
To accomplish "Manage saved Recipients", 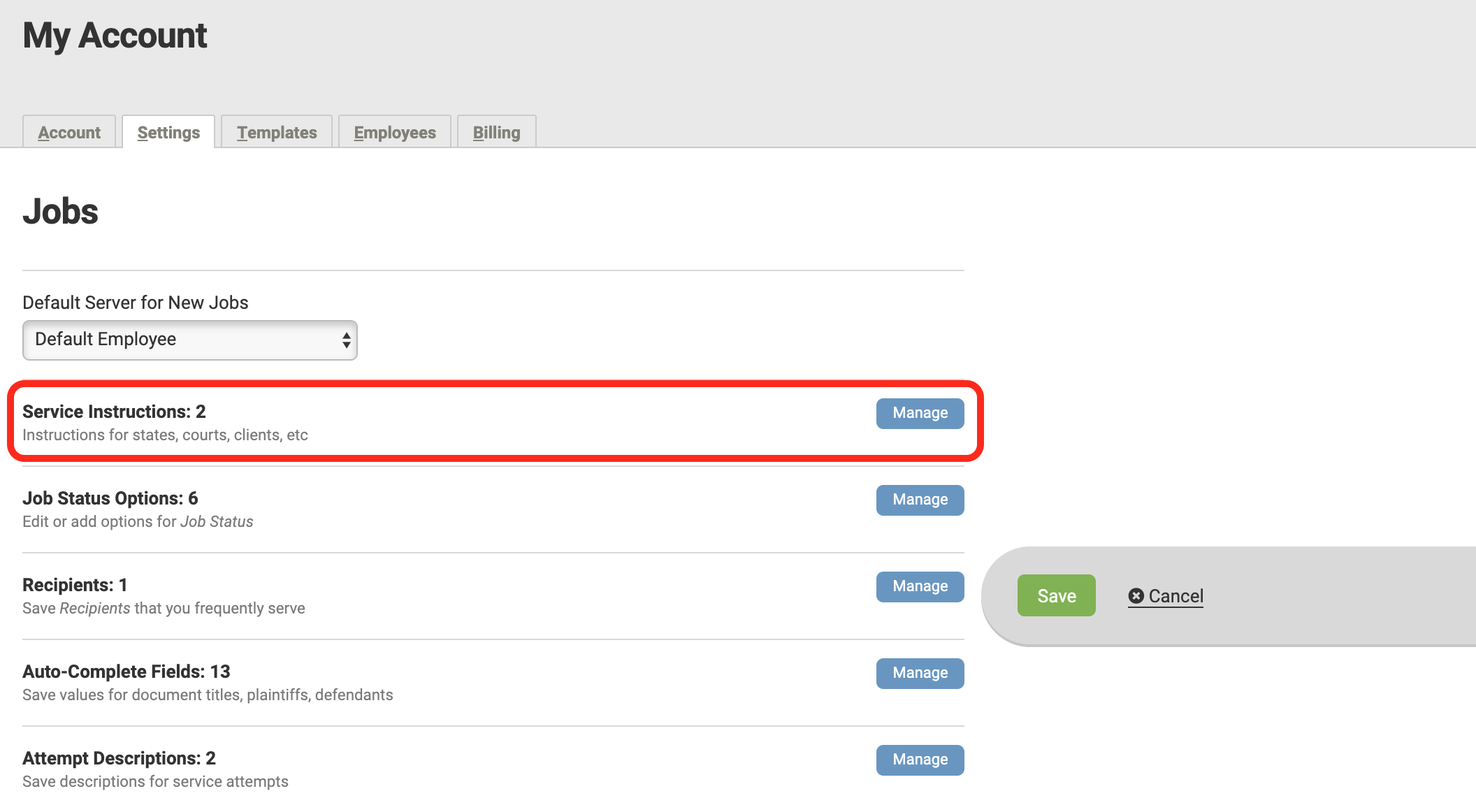I will (x=919, y=586).
